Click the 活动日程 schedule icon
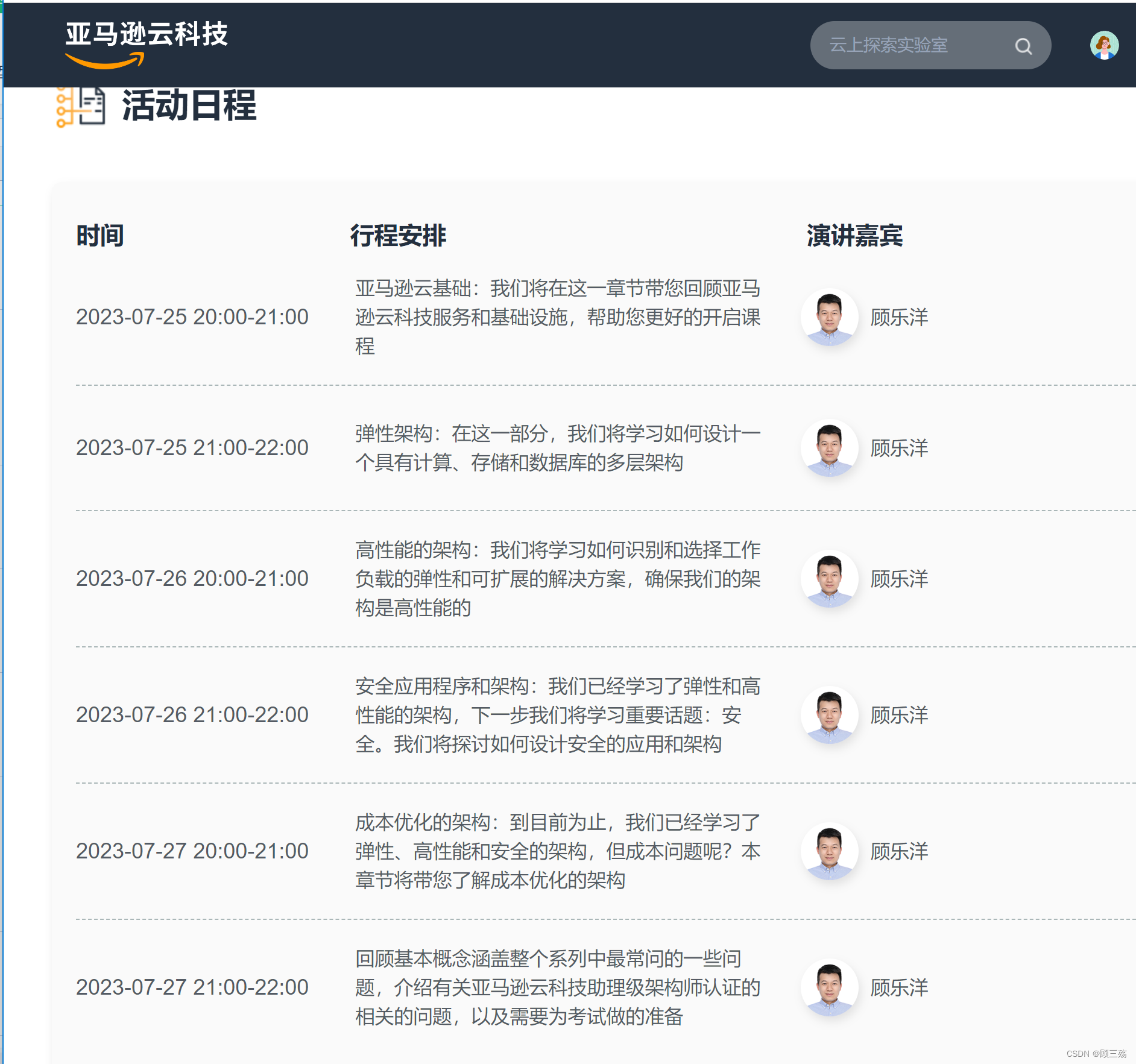 point(80,107)
